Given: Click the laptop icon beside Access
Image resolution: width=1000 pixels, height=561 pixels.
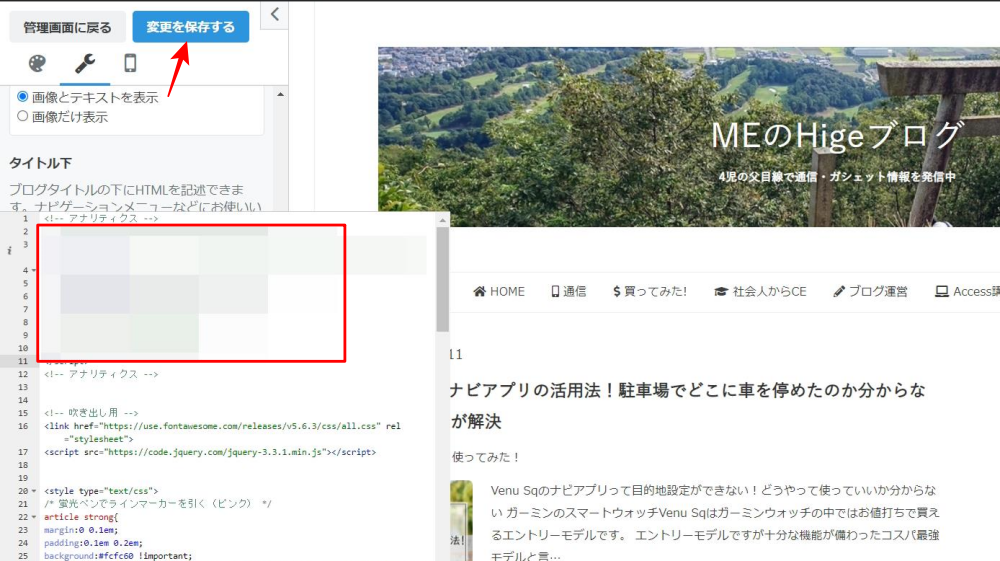Looking at the screenshot, I should coord(941,291).
